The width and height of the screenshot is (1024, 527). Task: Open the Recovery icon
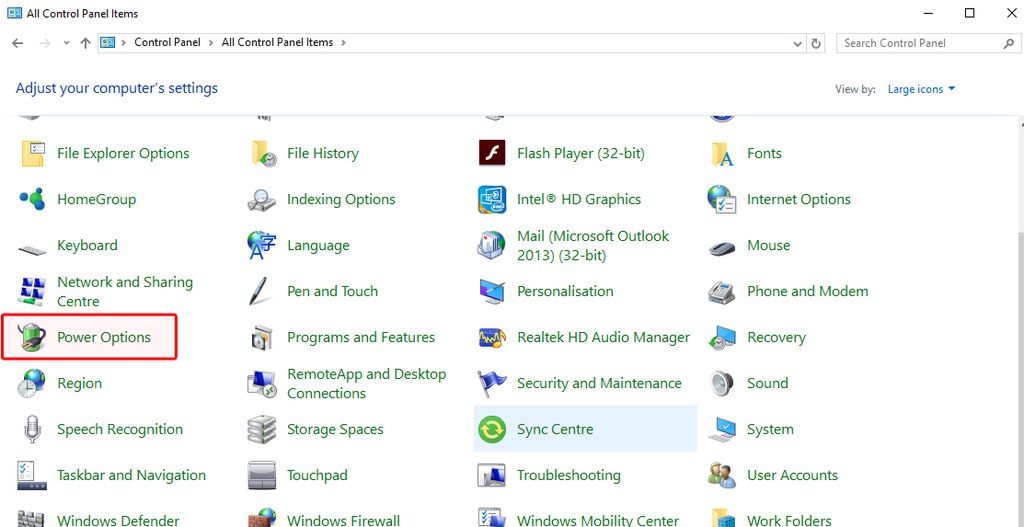(x=722, y=338)
